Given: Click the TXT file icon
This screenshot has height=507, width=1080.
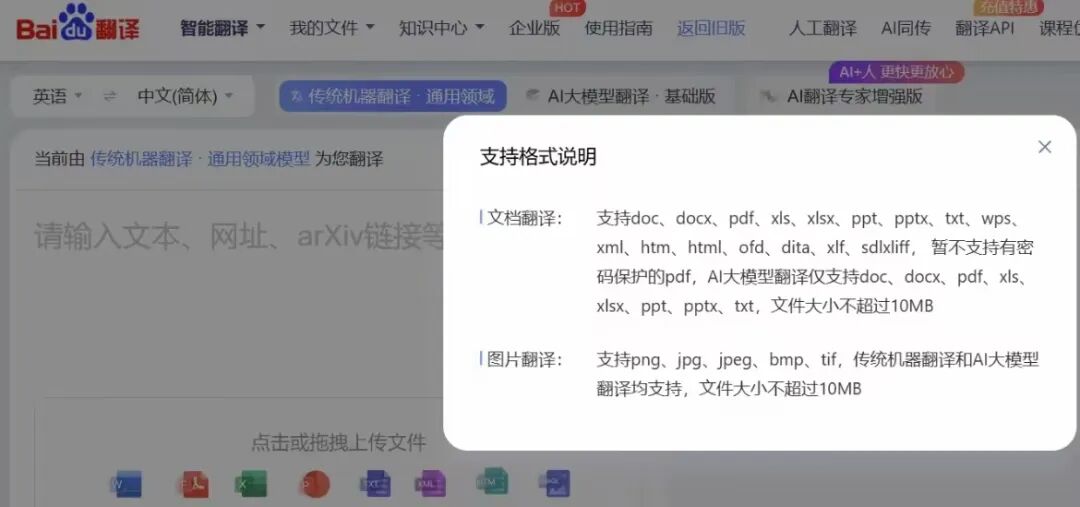Looking at the screenshot, I should 375,484.
